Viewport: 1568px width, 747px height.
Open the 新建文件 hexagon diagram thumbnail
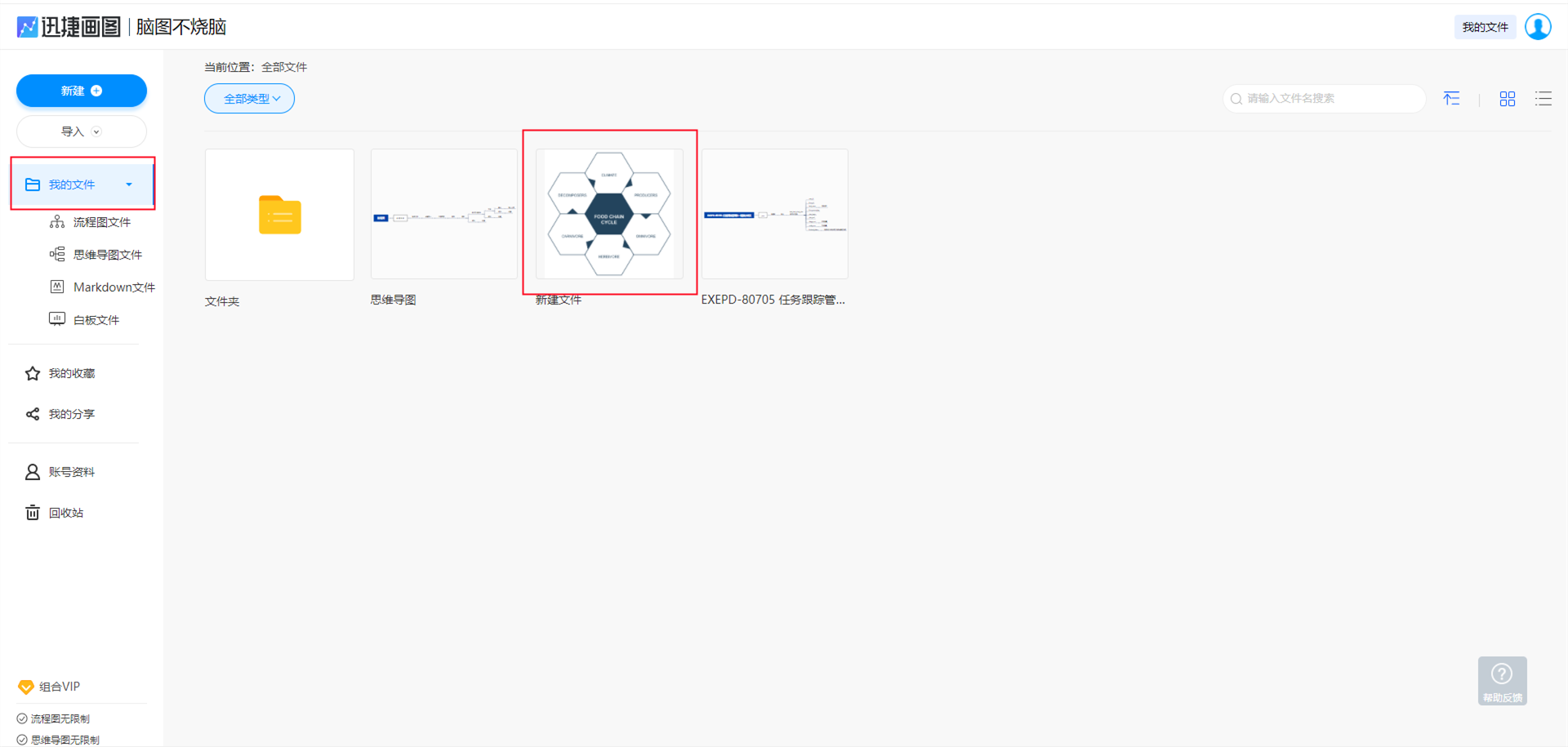click(x=609, y=214)
